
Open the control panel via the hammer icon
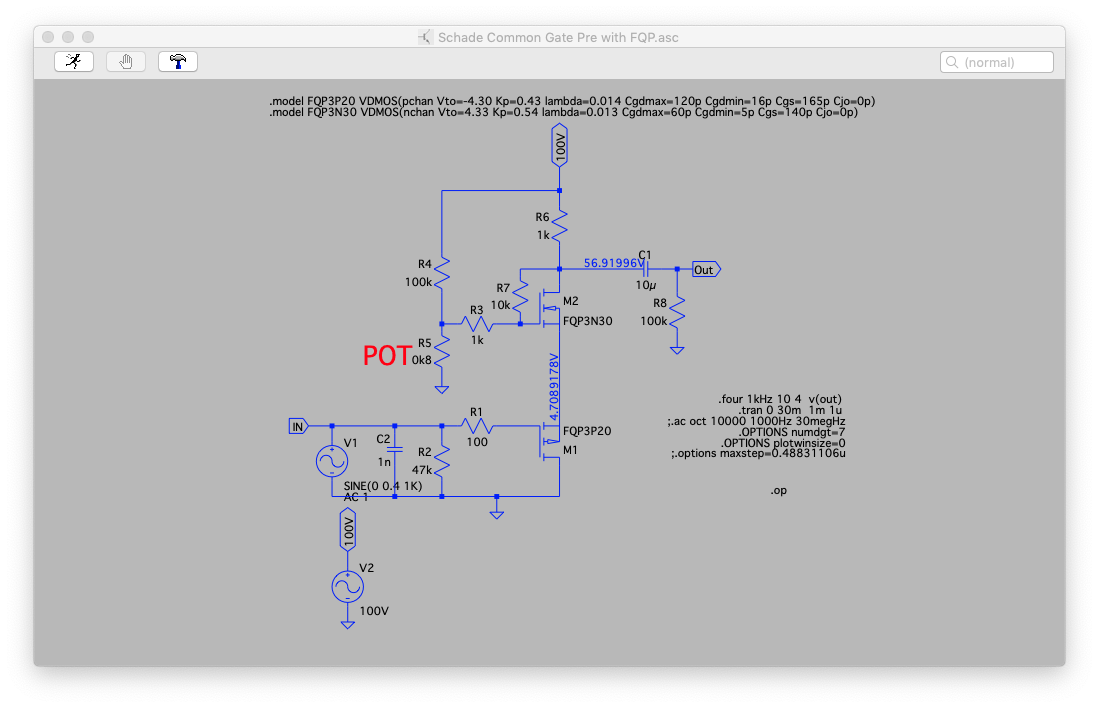pyautogui.click(x=177, y=62)
